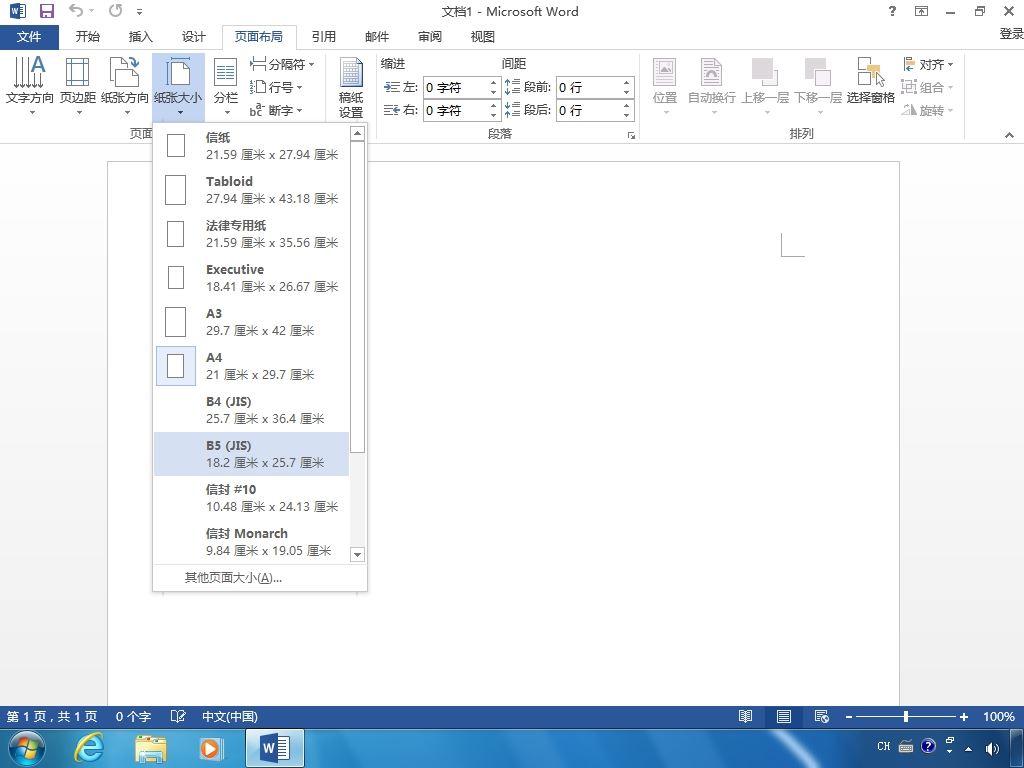This screenshot has width=1024, height=768.
Task: Click the Position (位置) icon
Action: tap(664, 72)
